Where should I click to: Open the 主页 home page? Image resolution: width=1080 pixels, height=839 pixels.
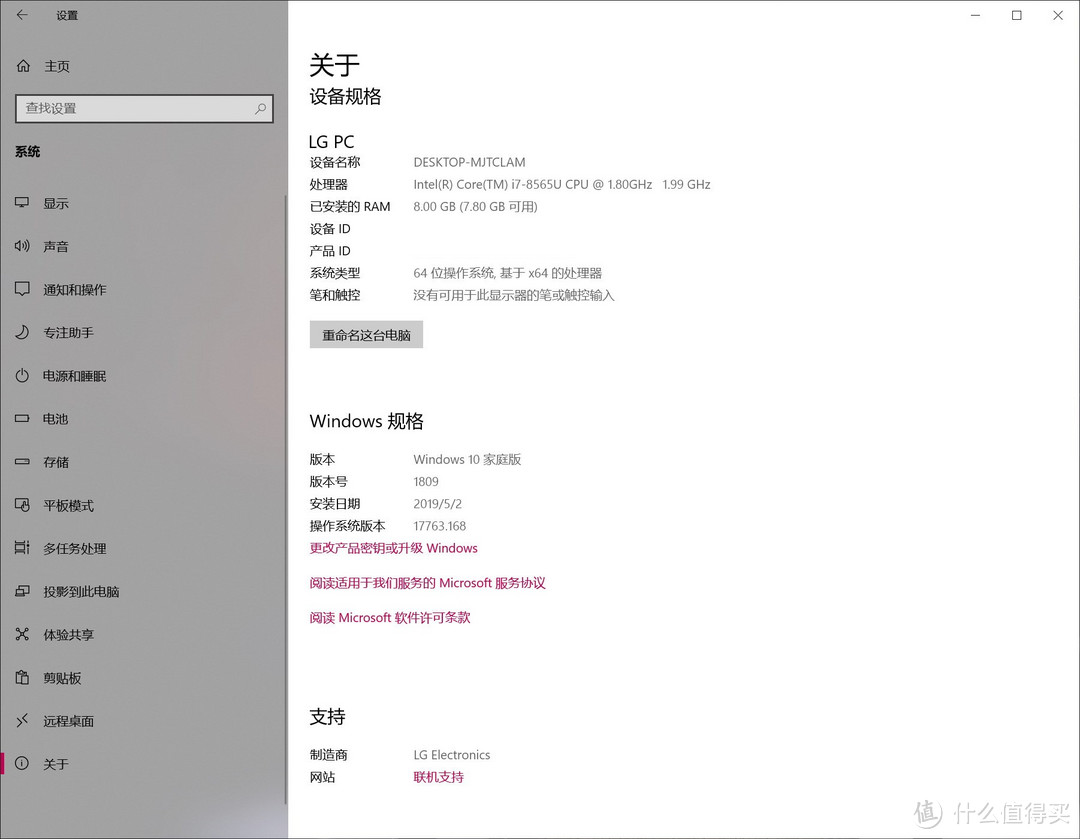[57, 66]
